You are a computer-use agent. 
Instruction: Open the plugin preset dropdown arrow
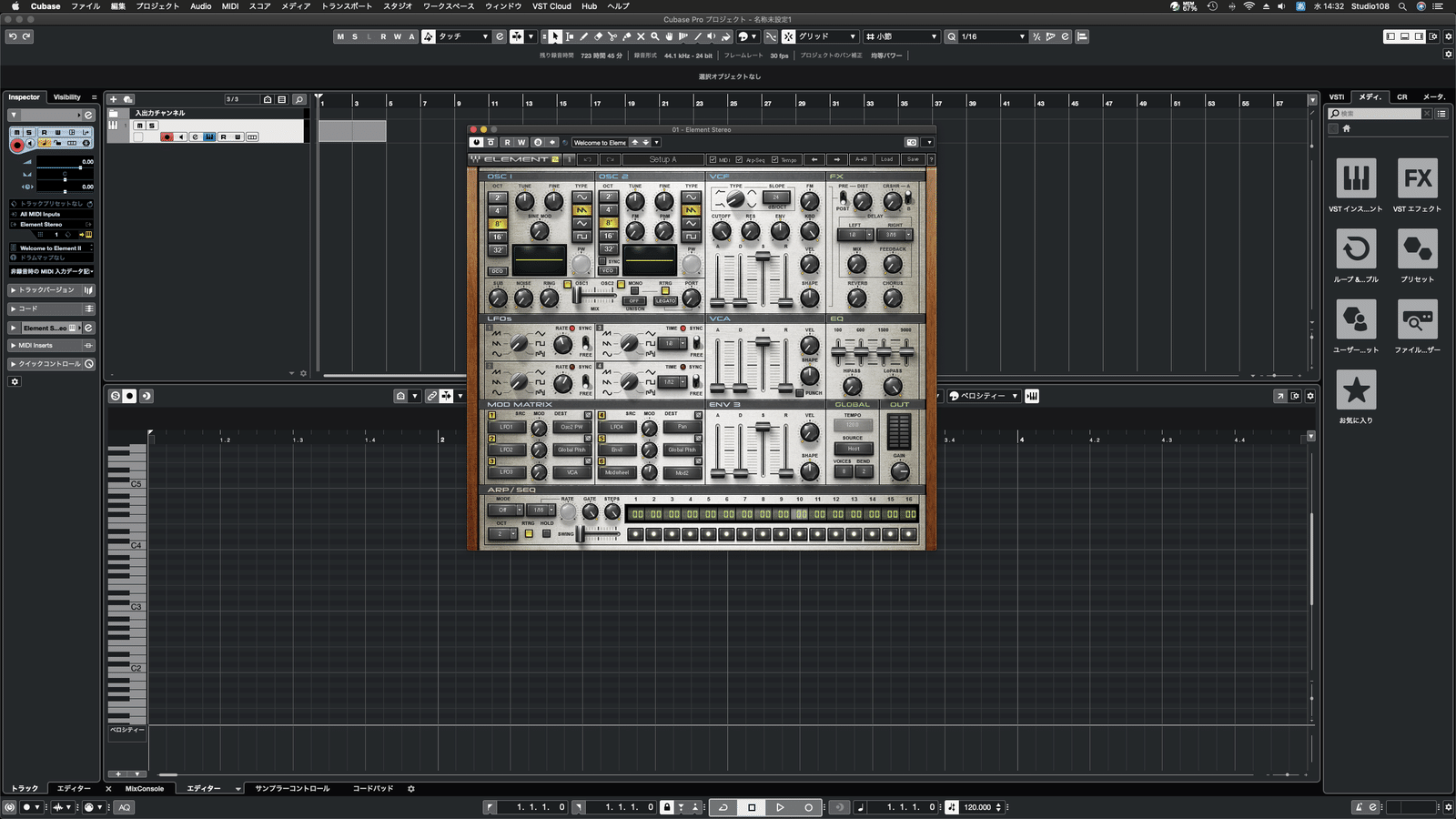pos(656,142)
